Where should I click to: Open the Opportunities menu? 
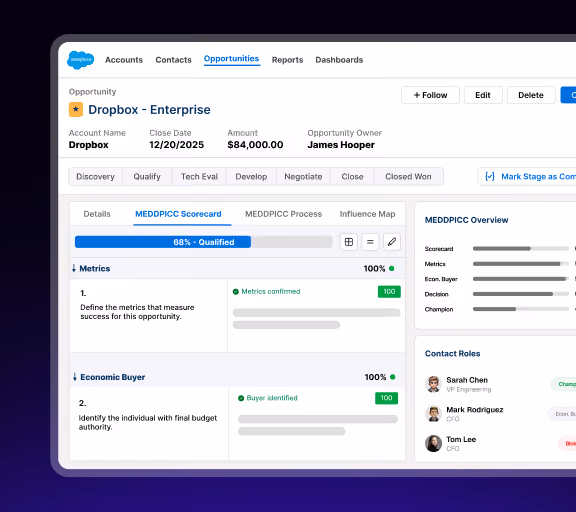point(231,59)
